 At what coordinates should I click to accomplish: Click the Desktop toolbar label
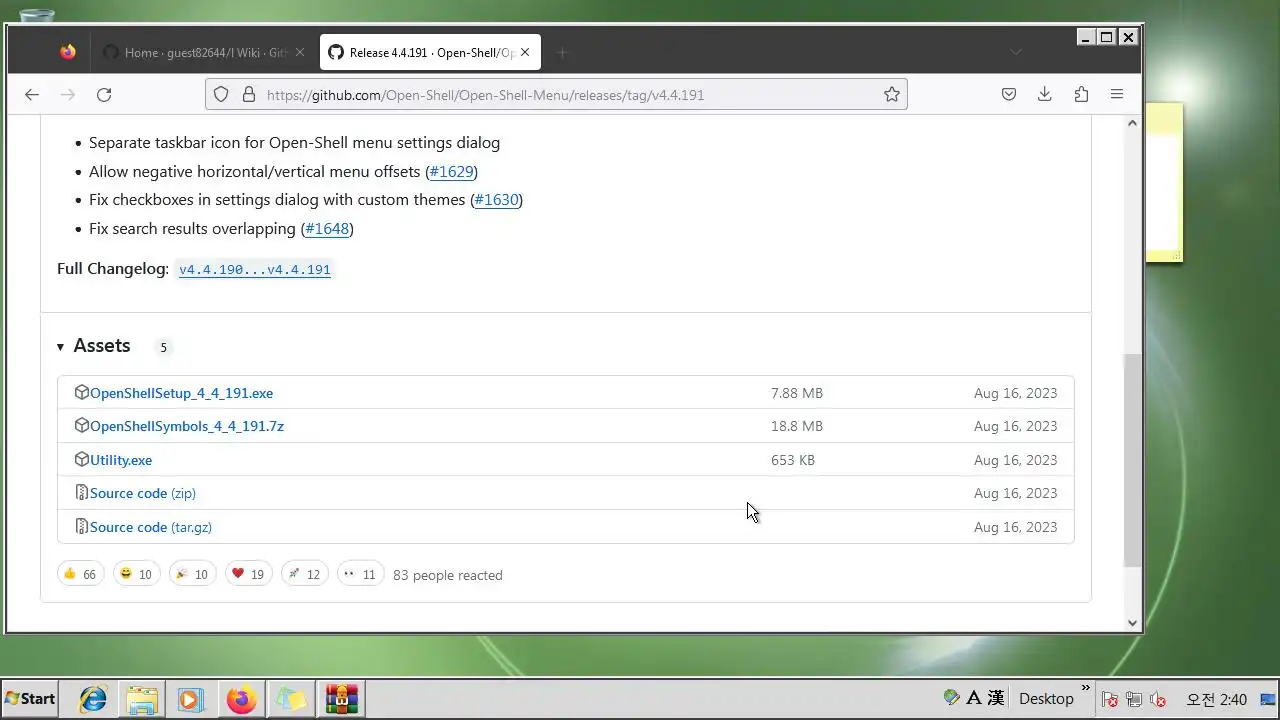pos(1046,698)
